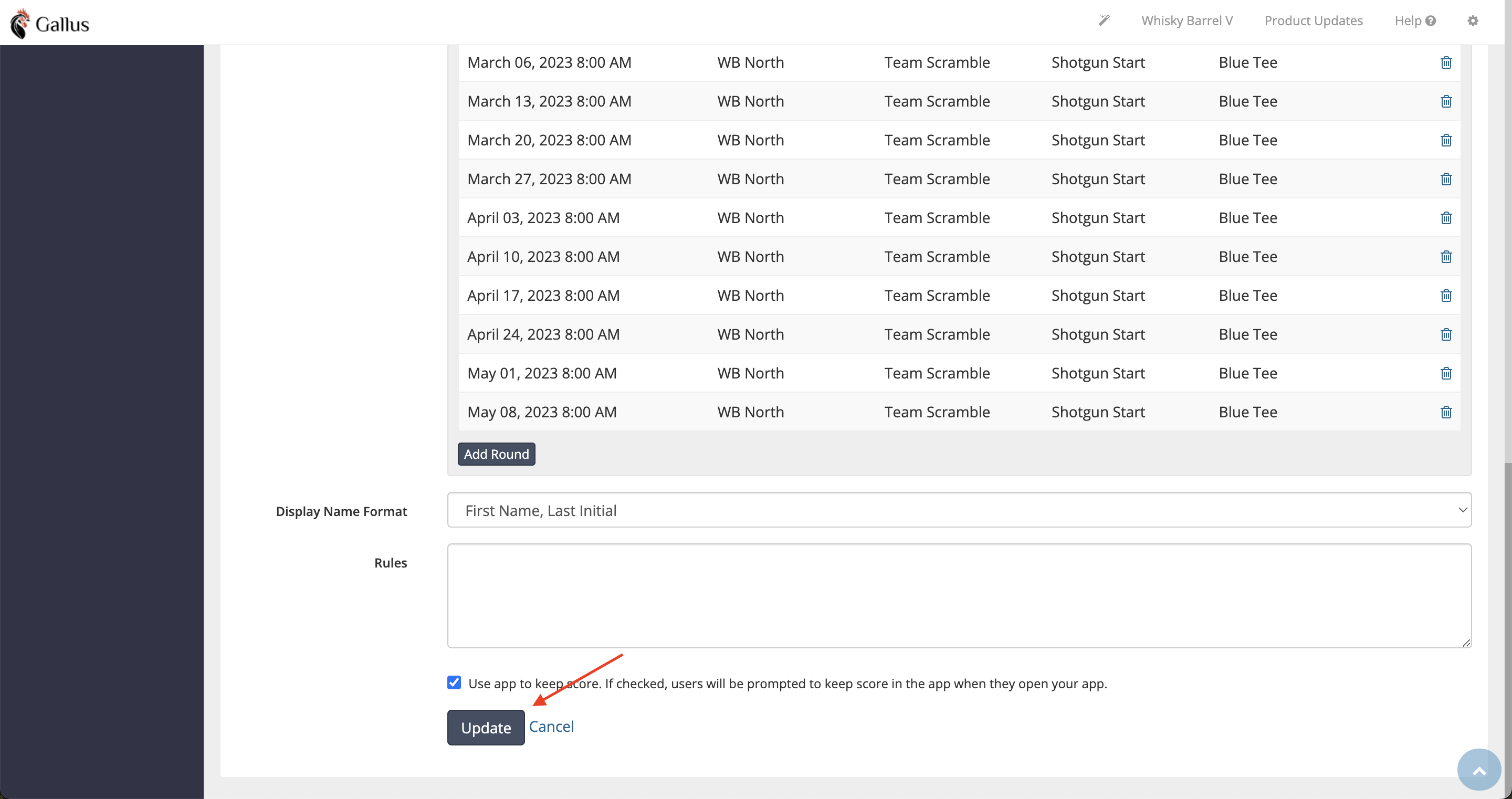Image resolution: width=1512 pixels, height=799 pixels.
Task: Select the April 24, 2023 8:00 AM date
Action: [x=543, y=334]
